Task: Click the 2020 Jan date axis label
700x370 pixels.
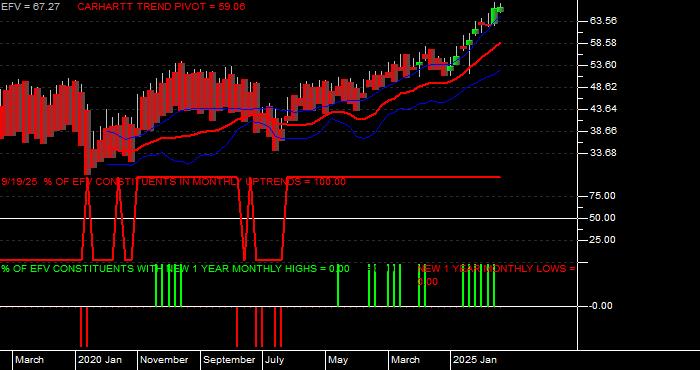Action: click(x=100, y=360)
